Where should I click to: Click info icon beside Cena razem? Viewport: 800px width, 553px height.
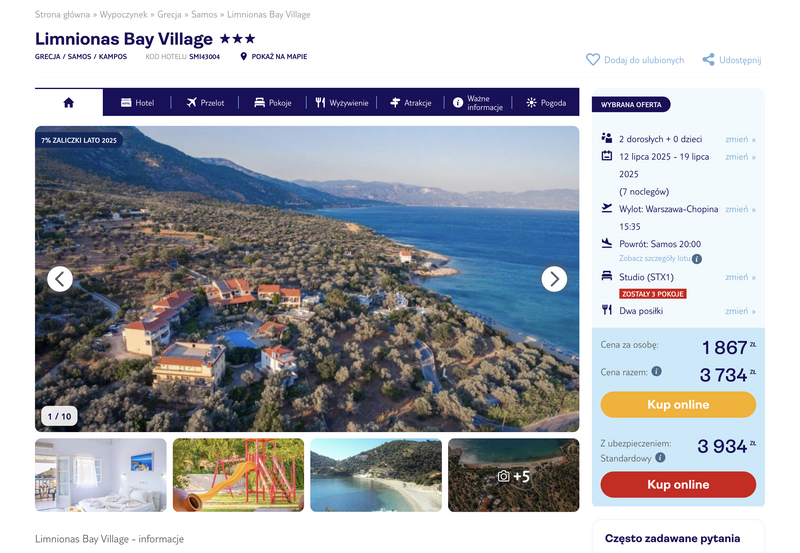[657, 371]
